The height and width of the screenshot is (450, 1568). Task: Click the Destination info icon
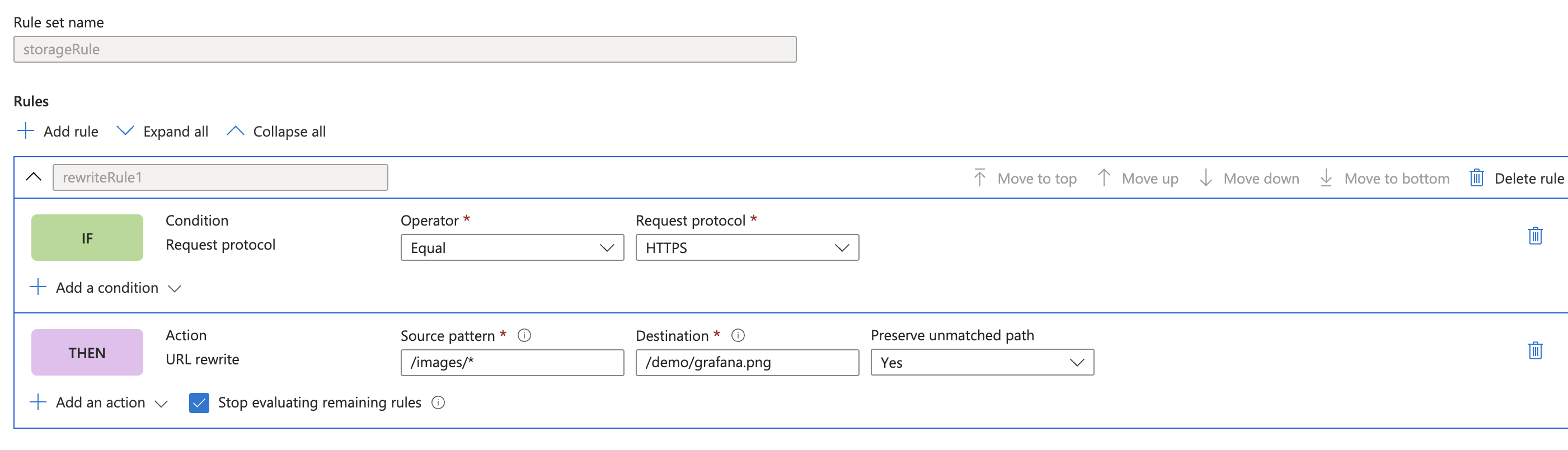point(738,335)
